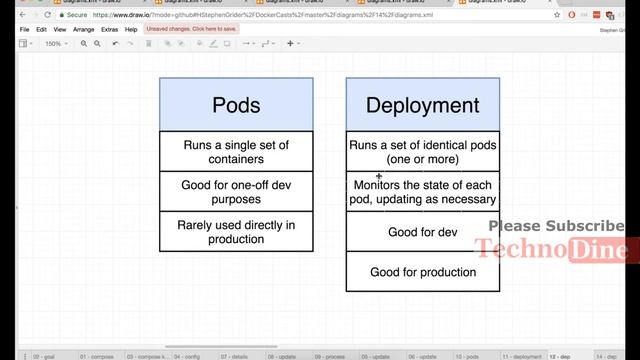The image size is (640, 360).
Task: Click the To Back toolbar icon
Action: (x=181, y=43)
